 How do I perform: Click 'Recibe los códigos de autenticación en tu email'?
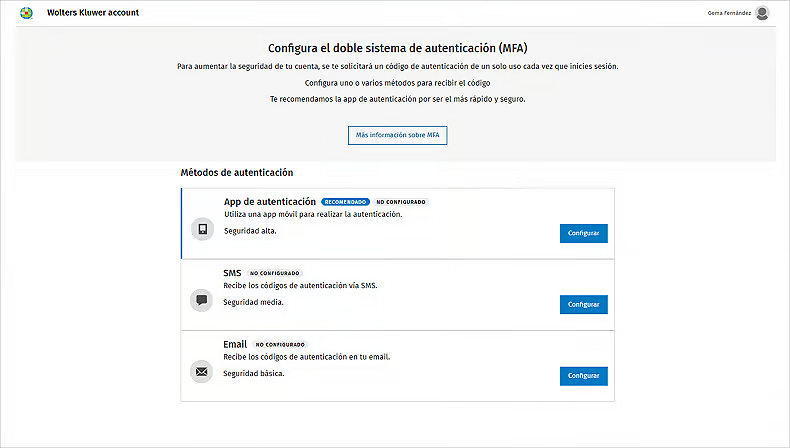(307, 357)
